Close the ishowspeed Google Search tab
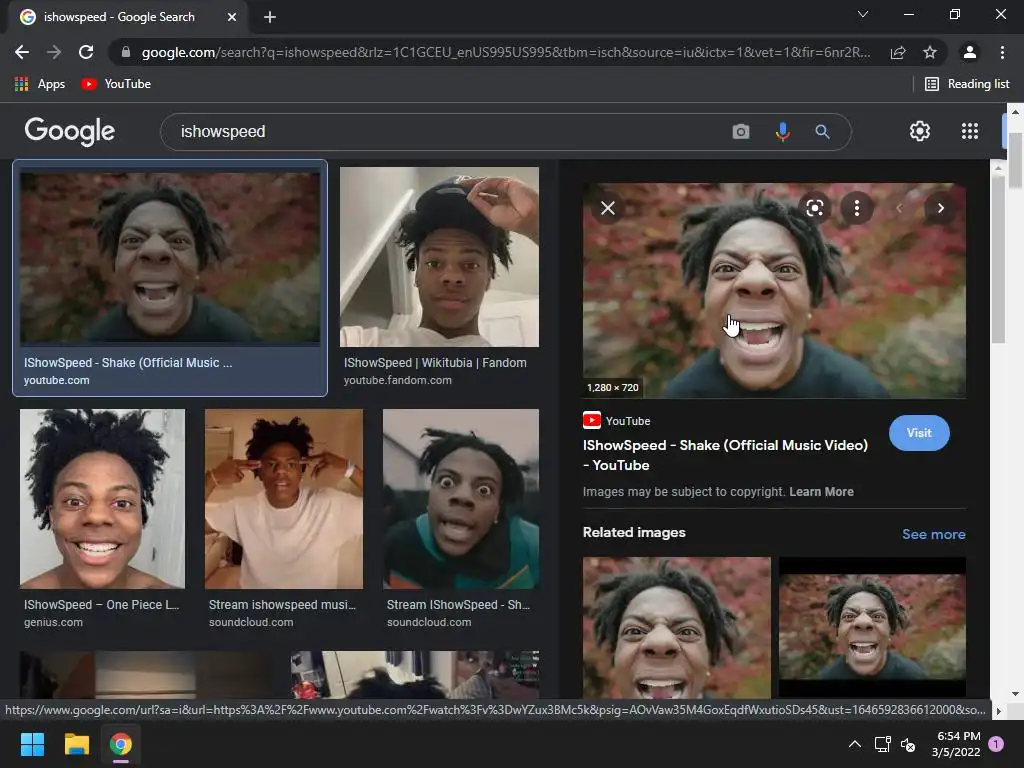 coord(232,17)
